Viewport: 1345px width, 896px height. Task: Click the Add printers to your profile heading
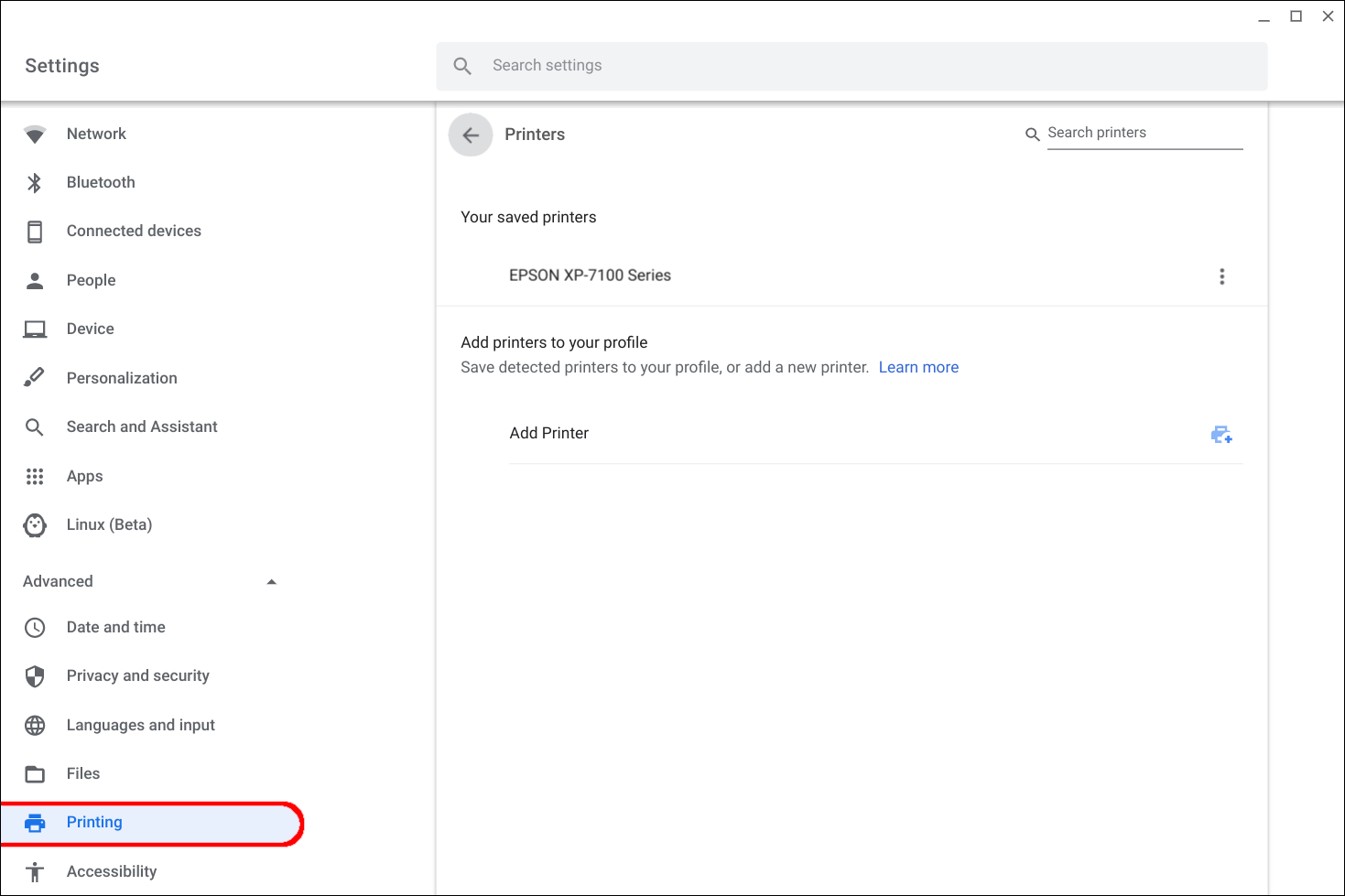pos(554,342)
